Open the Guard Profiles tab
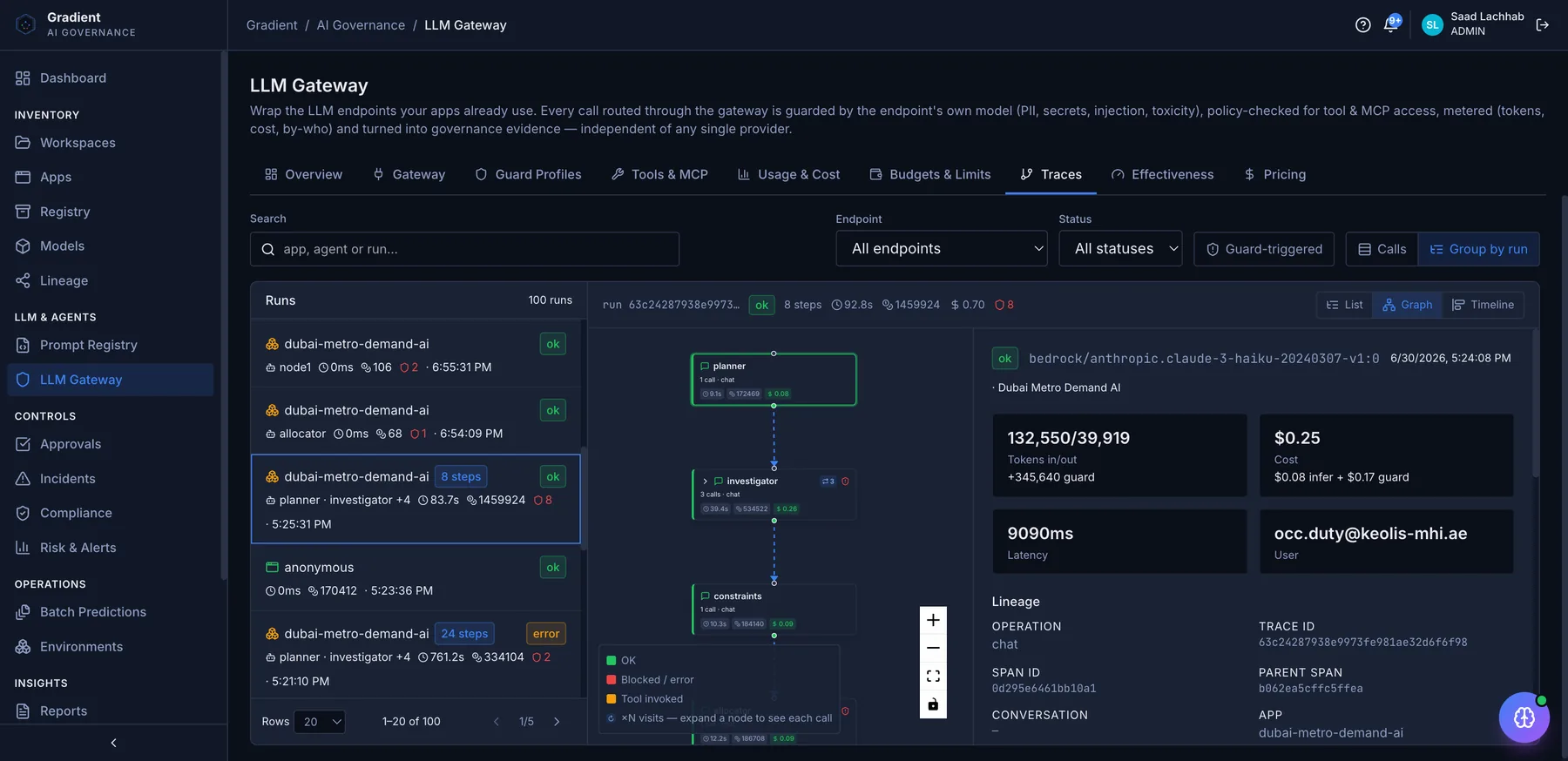The image size is (1568, 761). 528,174
